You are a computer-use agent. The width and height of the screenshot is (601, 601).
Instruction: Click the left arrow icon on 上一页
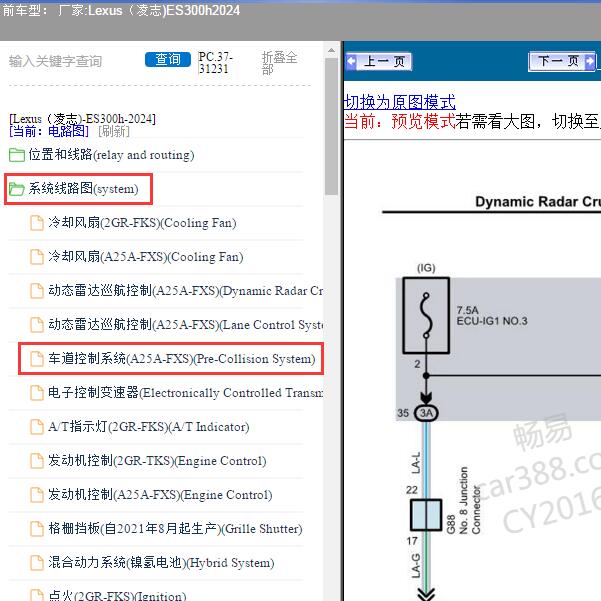[351, 61]
